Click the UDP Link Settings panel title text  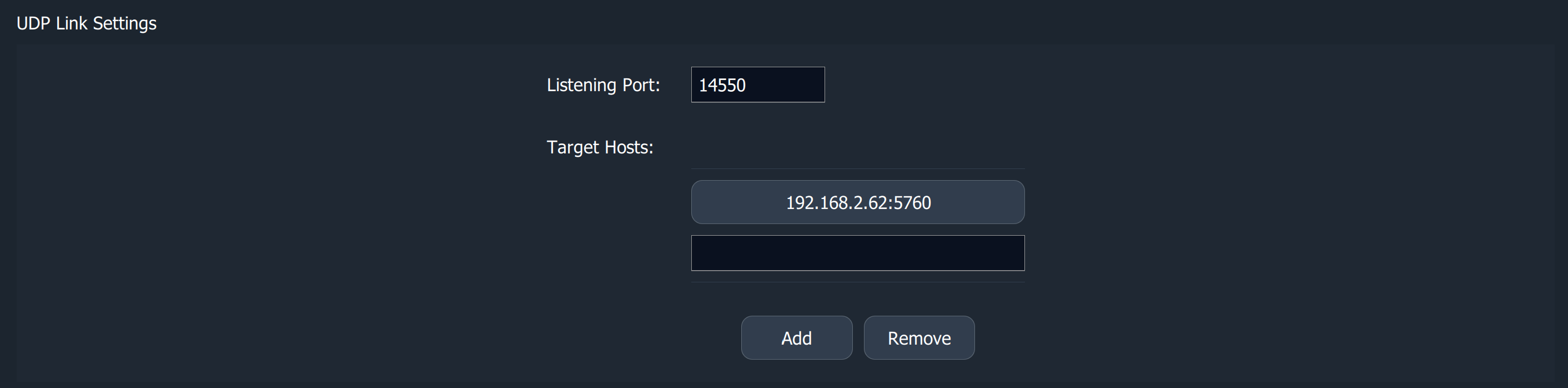click(87, 23)
